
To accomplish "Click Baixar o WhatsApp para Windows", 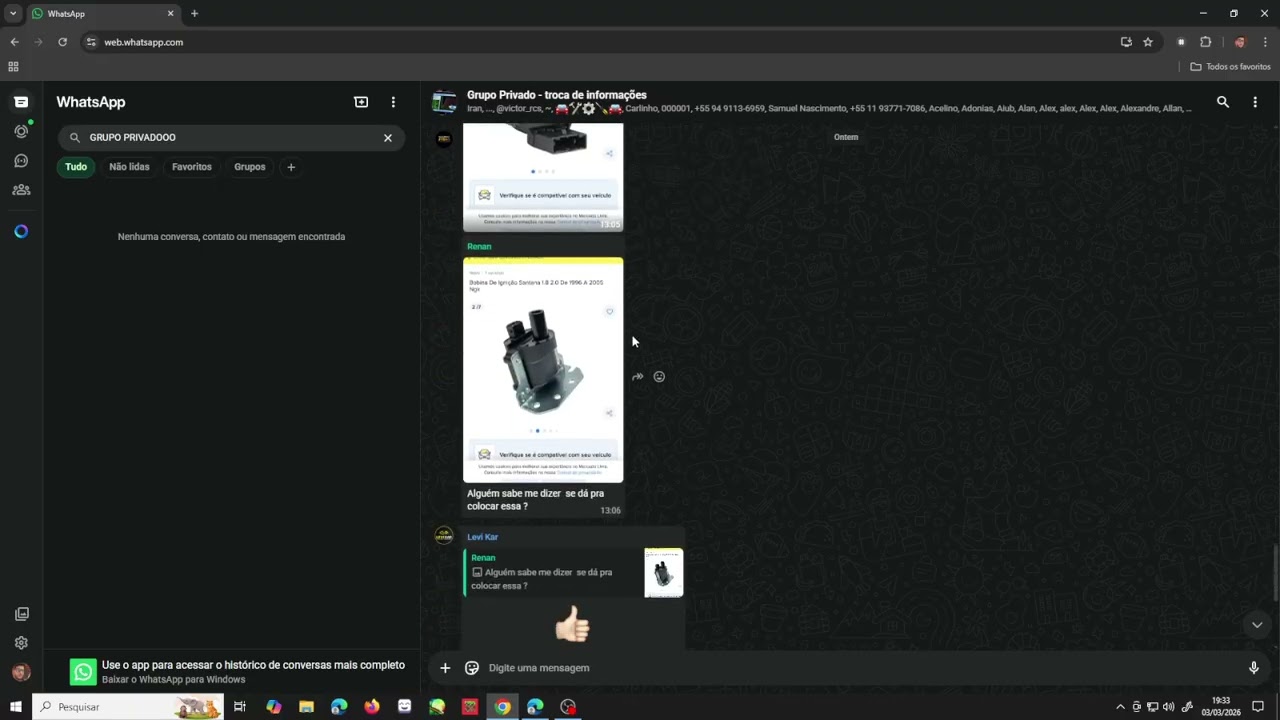I will 173,680.
